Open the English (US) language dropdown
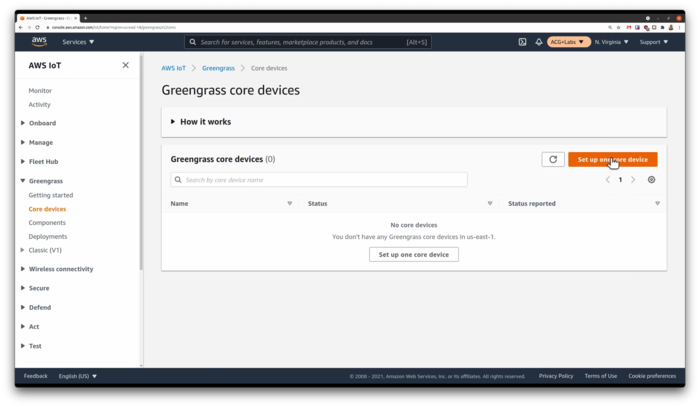The width and height of the screenshot is (700, 407). pyautogui.click(x=78, y=376)
